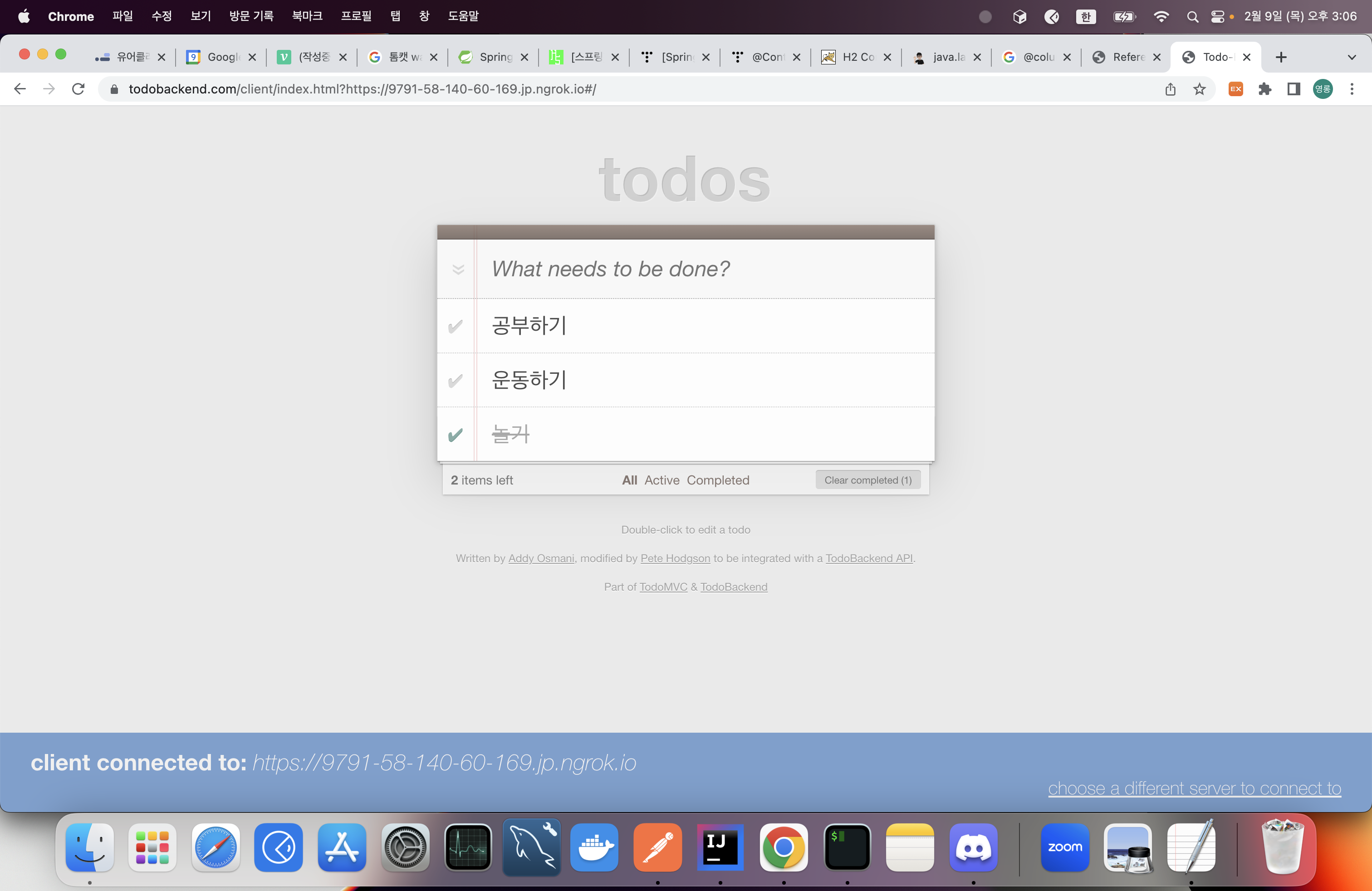Click the address bar URL
1372x891 pixels.
[x=362, y=89]
